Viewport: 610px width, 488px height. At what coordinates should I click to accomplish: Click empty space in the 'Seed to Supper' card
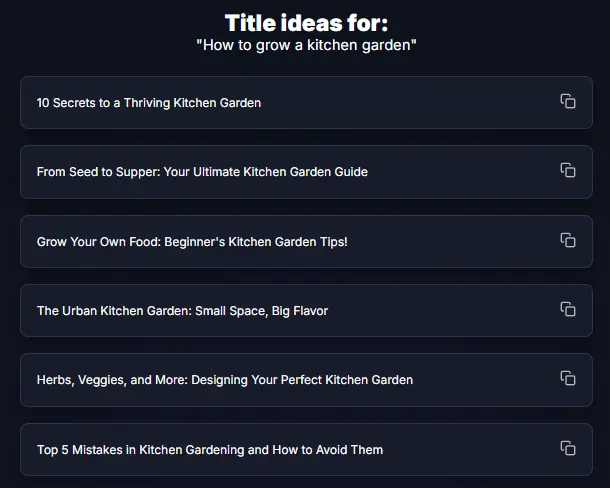coord(460,172)
